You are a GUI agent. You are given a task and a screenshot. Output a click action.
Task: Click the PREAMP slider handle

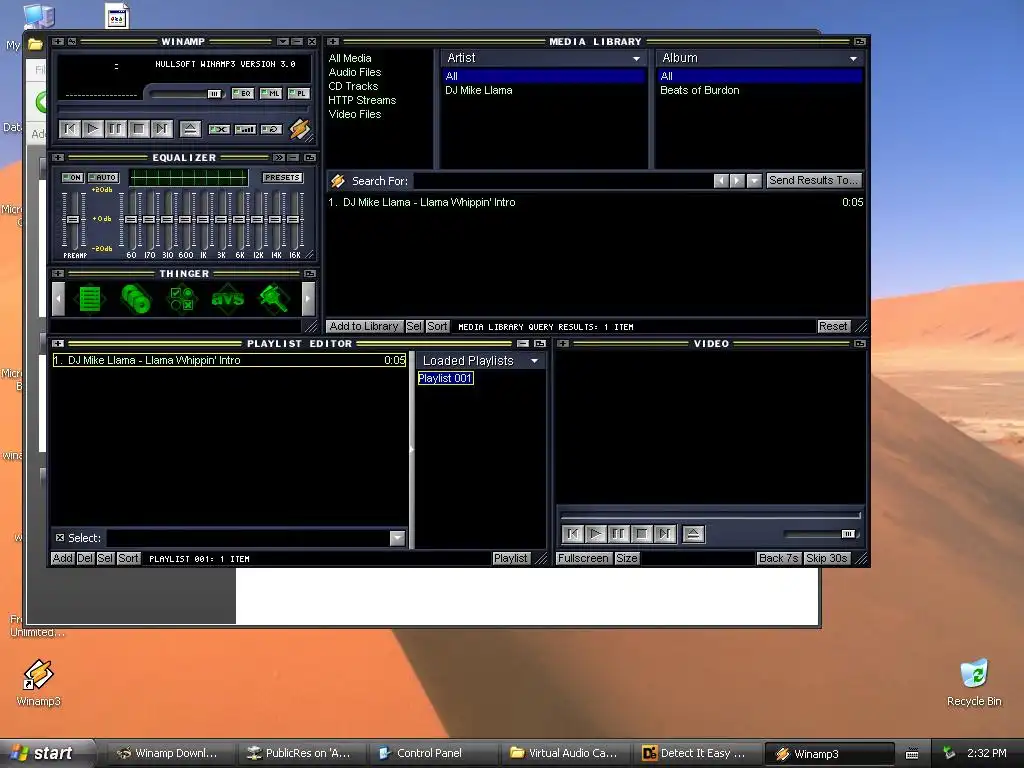pos(73,219)
